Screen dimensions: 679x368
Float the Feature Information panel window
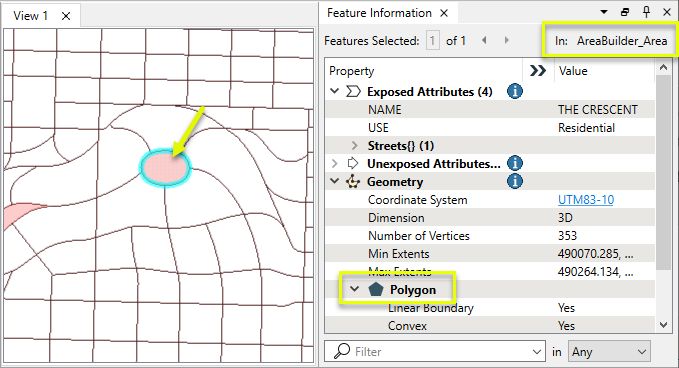625,12
